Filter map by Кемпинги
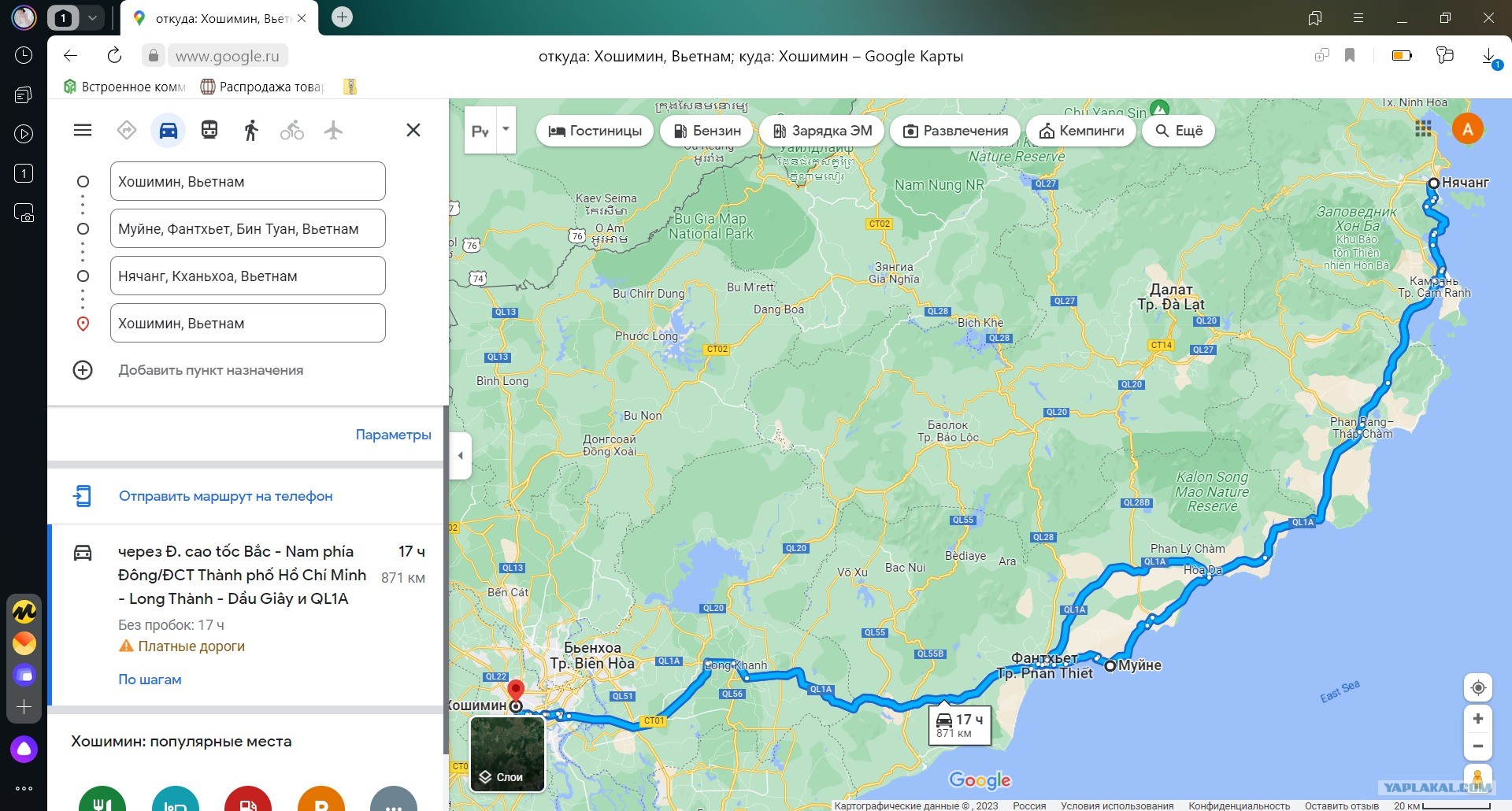Image resolution: width=1512 pixels, height=811 pixels. [x=1081, y=131]
